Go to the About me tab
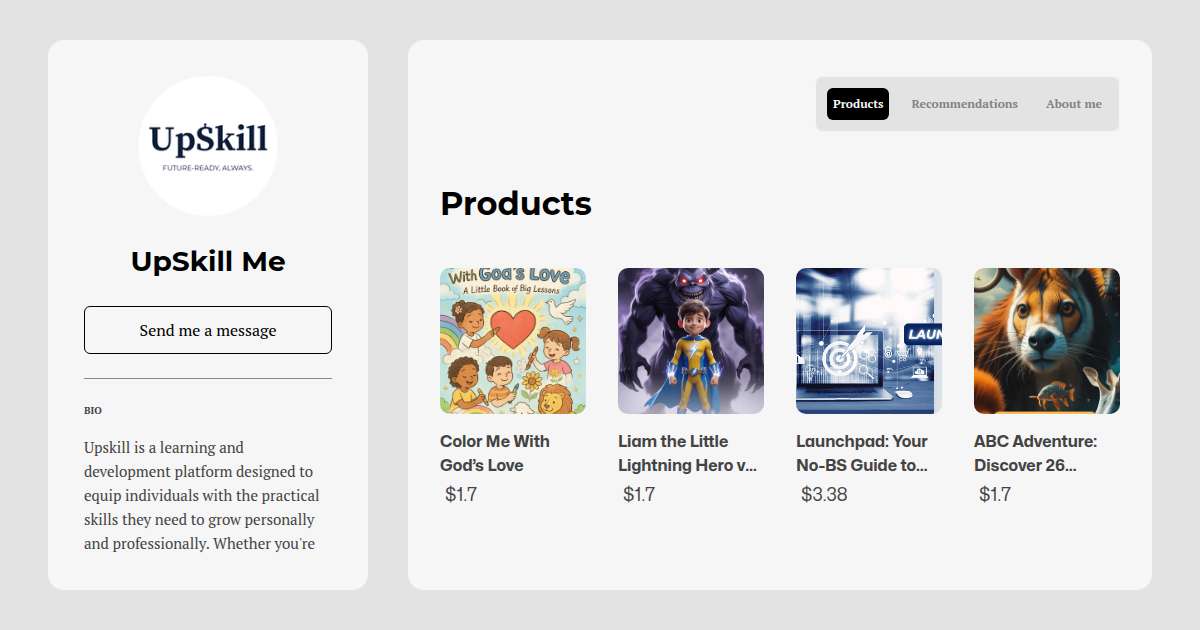The height and width of the screenshot is (630, 1200). click(1074, 104)
